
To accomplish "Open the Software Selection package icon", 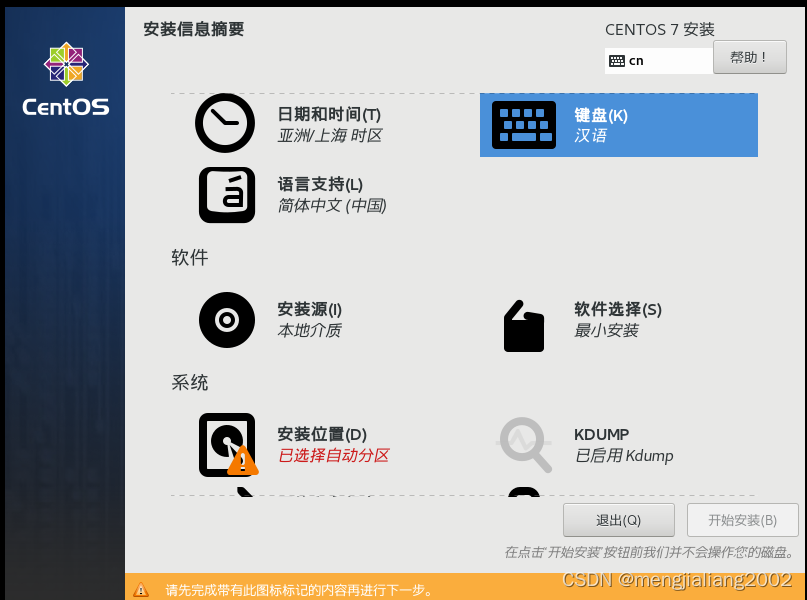I will tap(523, 326).
